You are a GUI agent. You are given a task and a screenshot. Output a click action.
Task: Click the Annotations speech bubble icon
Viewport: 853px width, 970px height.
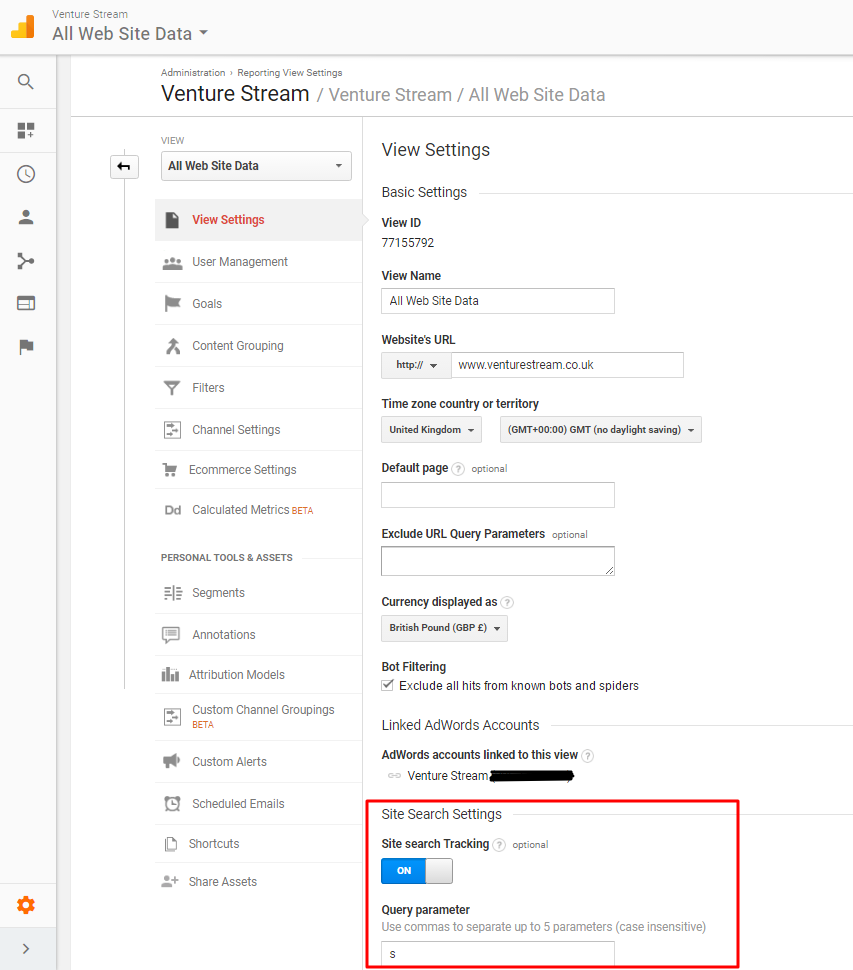[171, 635]
